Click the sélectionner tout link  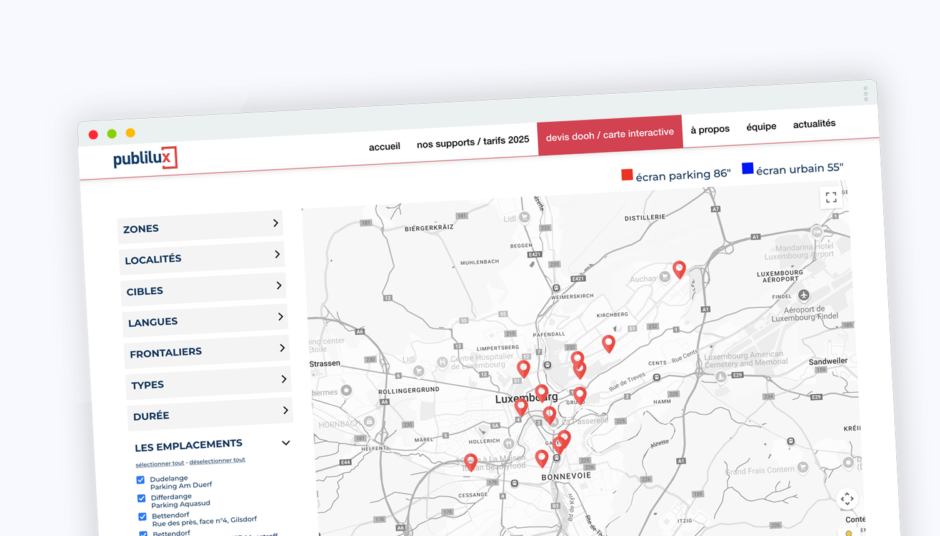[x=159, y=463]
